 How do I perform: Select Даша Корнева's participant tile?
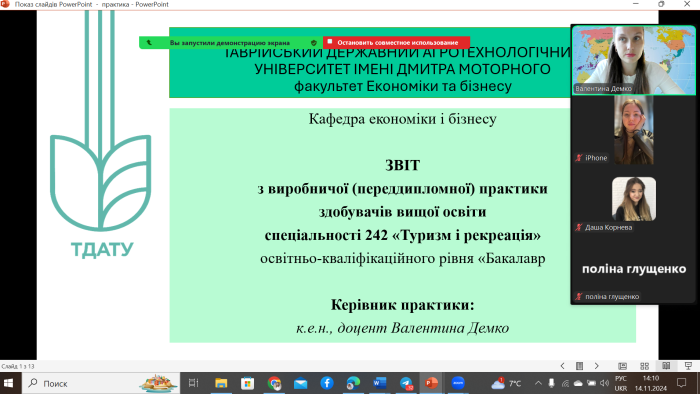[x=633, y=199]
